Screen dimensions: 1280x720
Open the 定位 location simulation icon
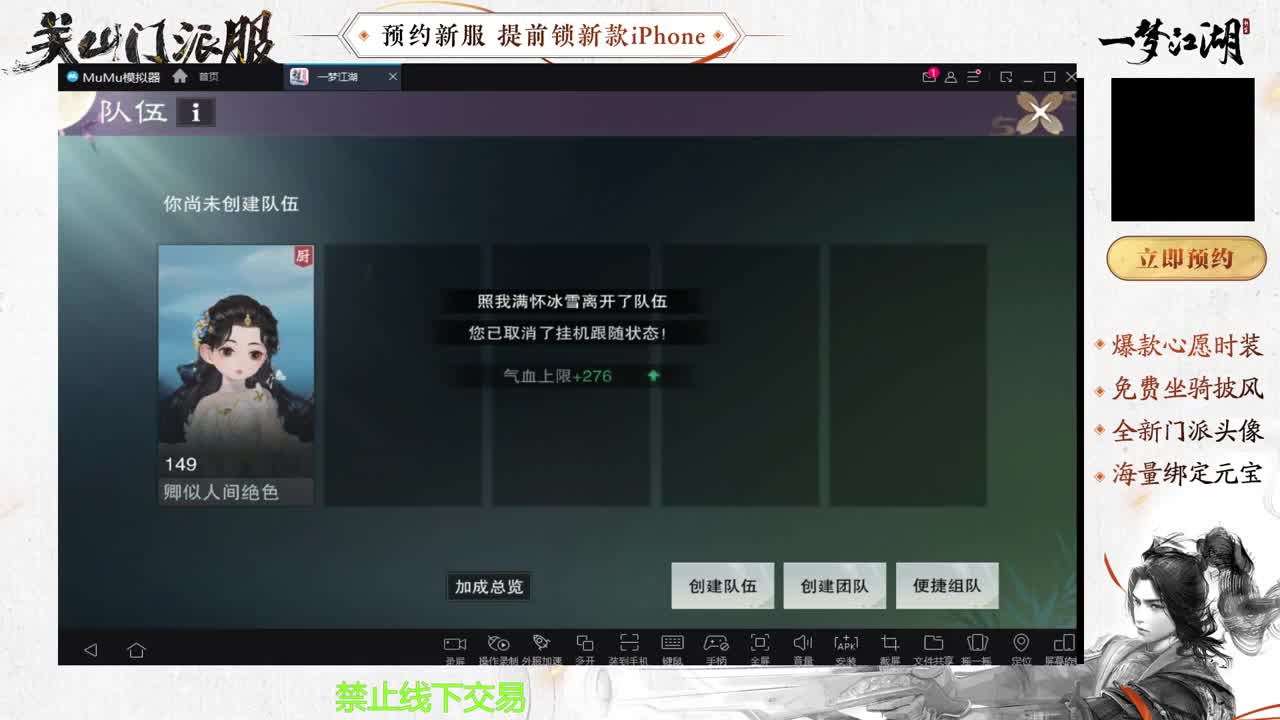point(1021,645)
